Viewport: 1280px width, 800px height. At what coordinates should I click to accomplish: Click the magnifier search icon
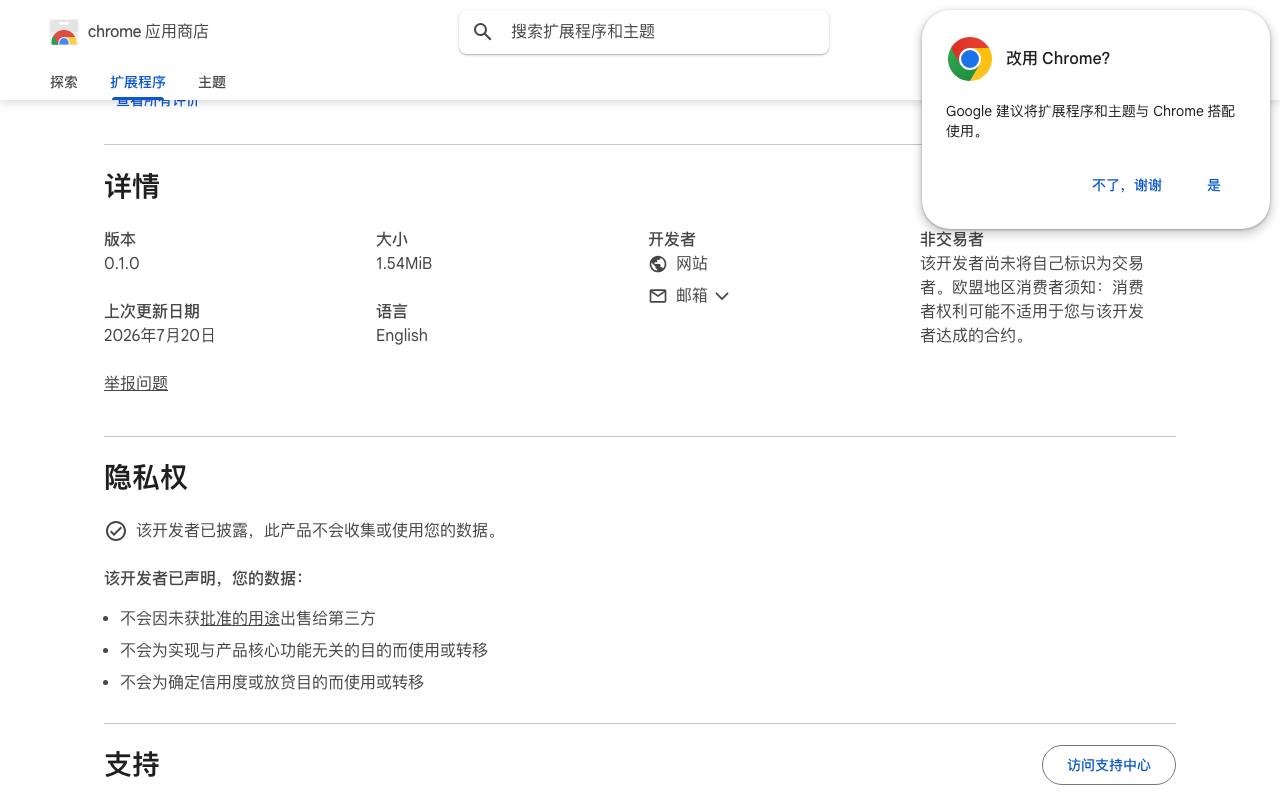click(x=483, y=32)
